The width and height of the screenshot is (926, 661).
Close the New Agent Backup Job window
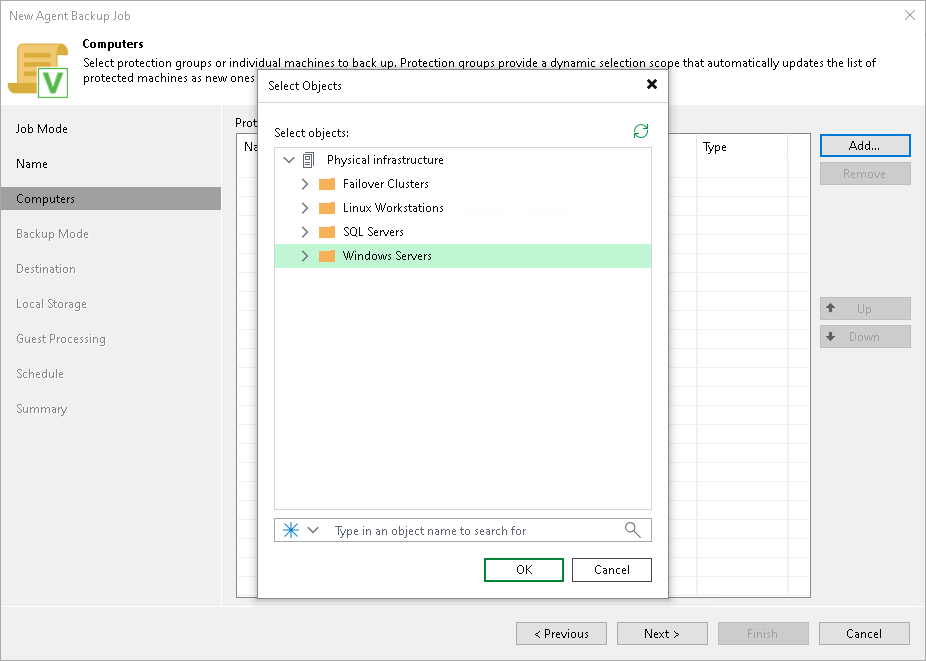pyautogui.click(x=909, y=15)
